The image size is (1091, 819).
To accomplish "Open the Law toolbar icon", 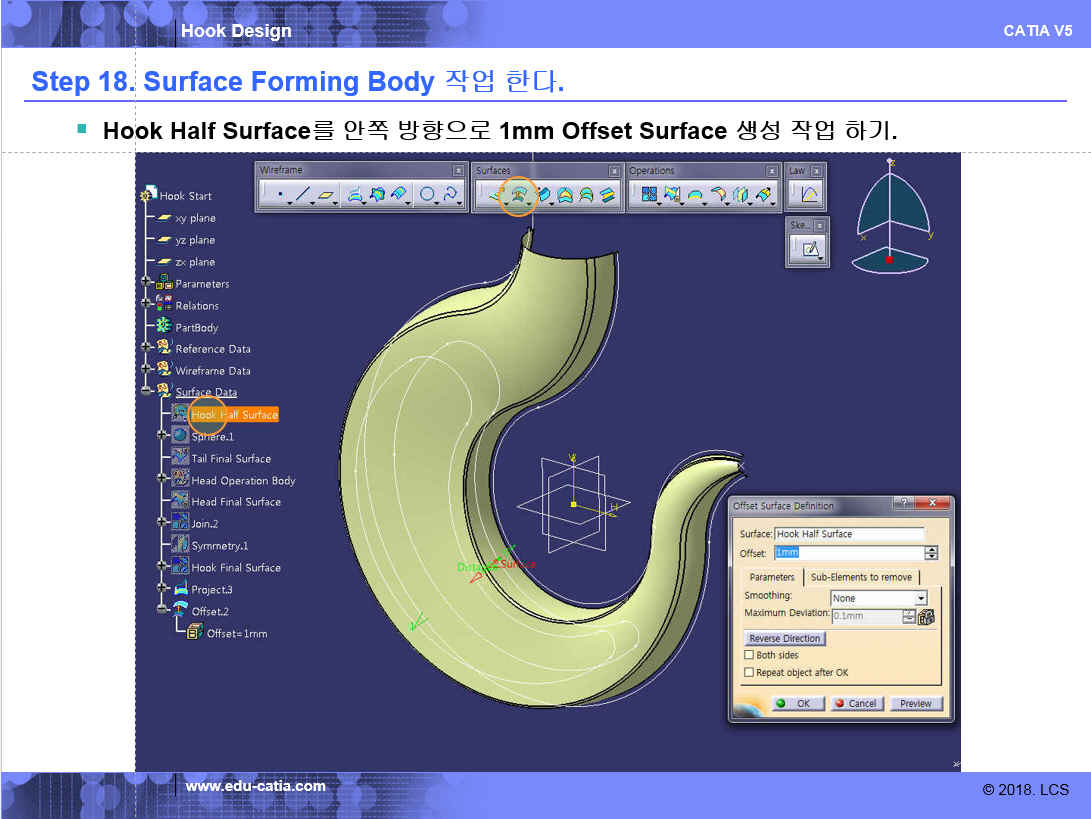I will (809, 195).
